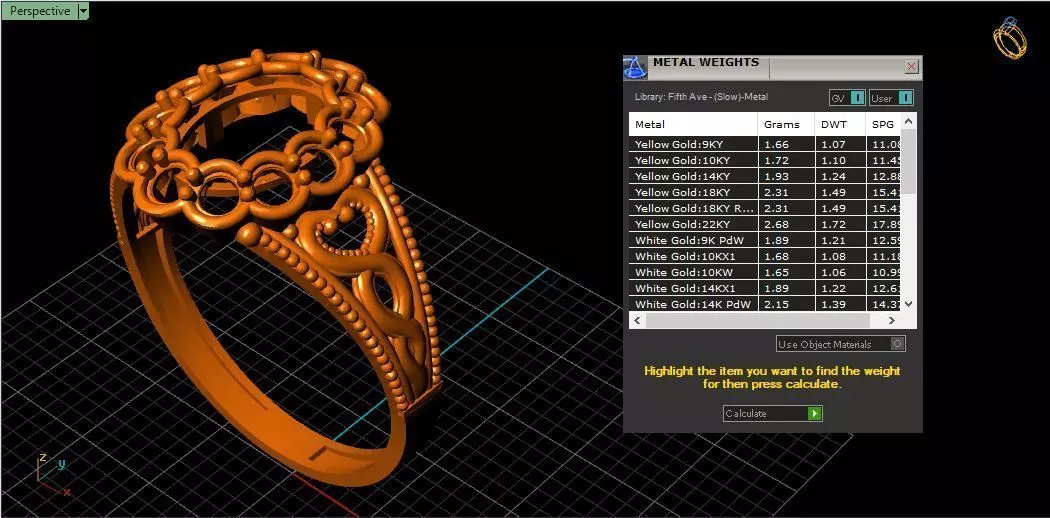Click the 1.21 DWT value for 9K PdW
The image size is (1050, 518).
(x=834, y=240)
